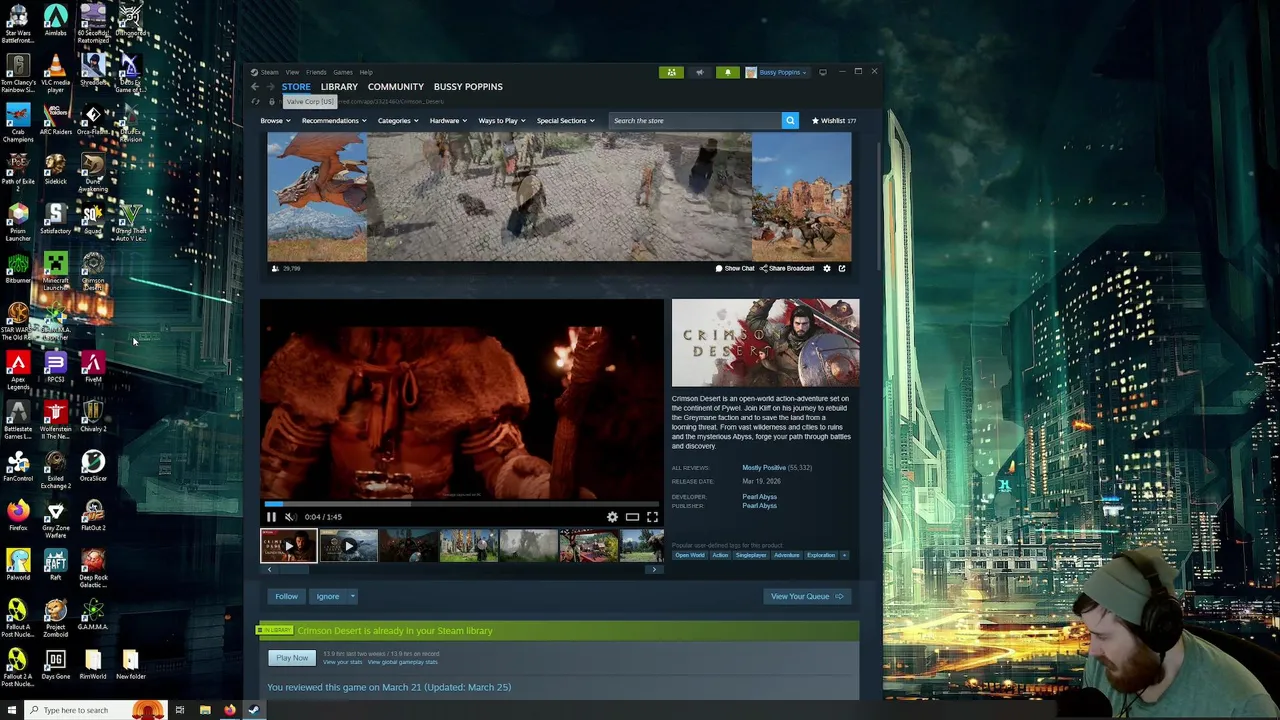Open Satisfactory desktop shortcut
The height and width of the screenshot is (720, 1280).
(x=55, y=220)
